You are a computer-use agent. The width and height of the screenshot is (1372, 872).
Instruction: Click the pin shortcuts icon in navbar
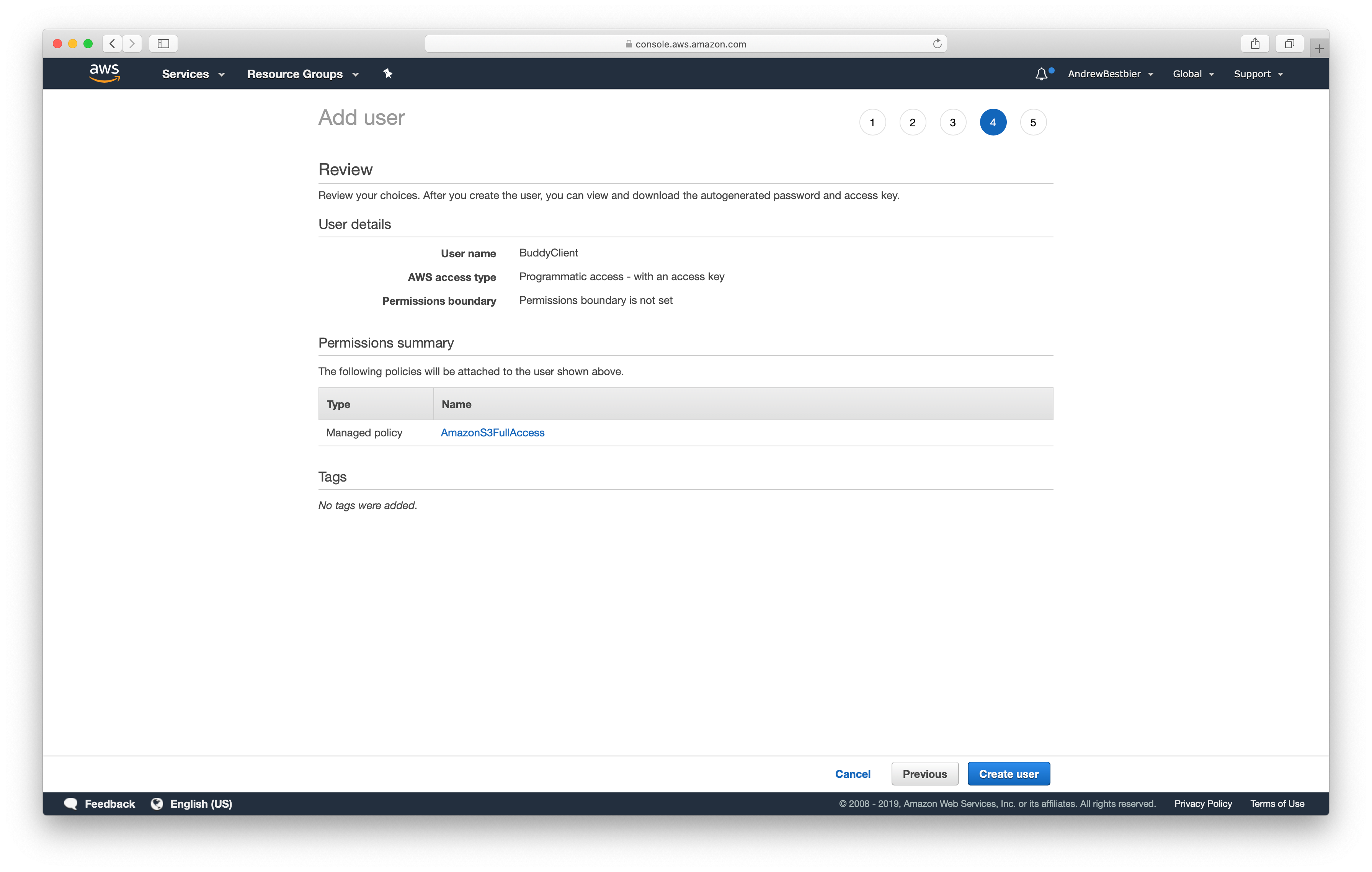click(388, 73)
